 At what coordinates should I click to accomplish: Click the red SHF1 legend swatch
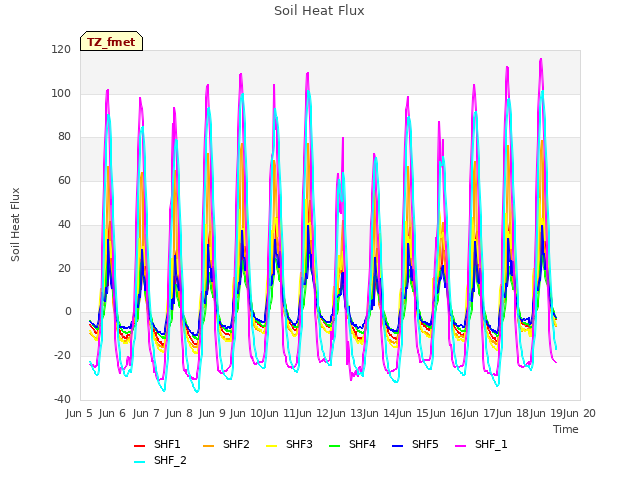tap(140, 446)
